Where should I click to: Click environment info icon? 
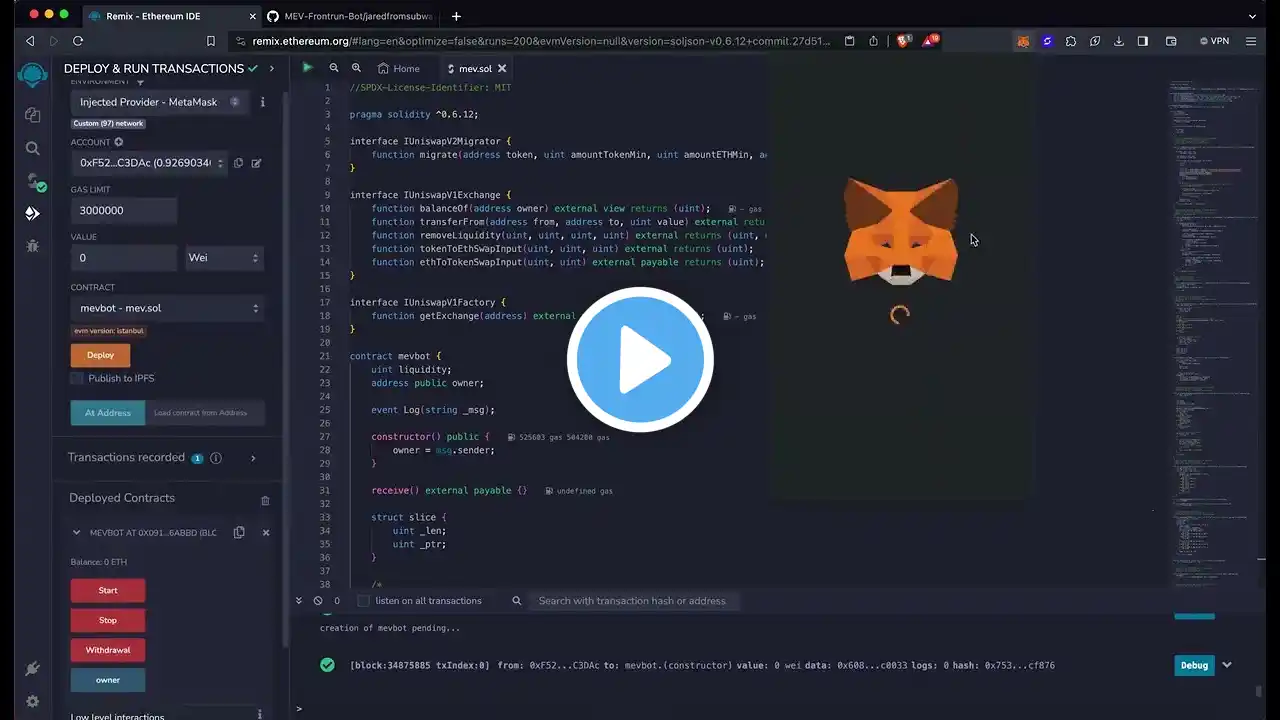[263, 102]
